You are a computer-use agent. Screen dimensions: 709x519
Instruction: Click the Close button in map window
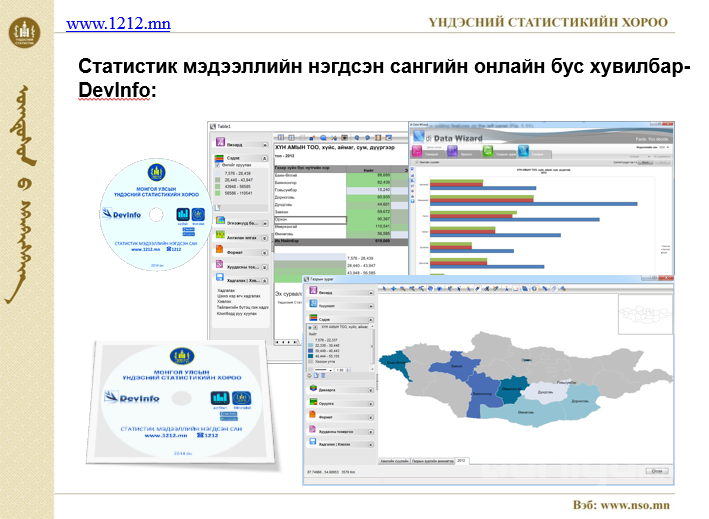[656, 470]
